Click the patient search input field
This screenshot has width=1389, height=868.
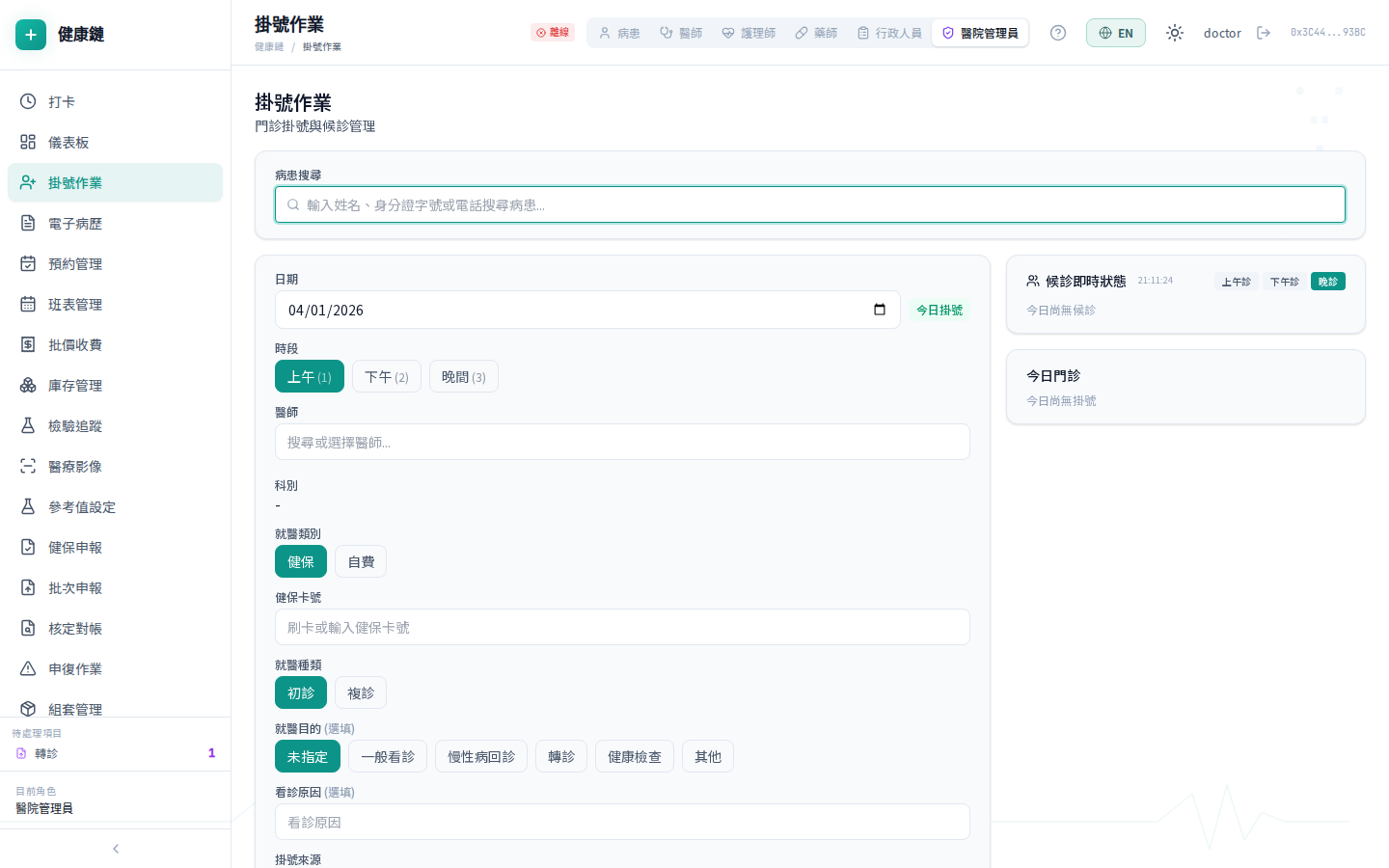(810, 204)
